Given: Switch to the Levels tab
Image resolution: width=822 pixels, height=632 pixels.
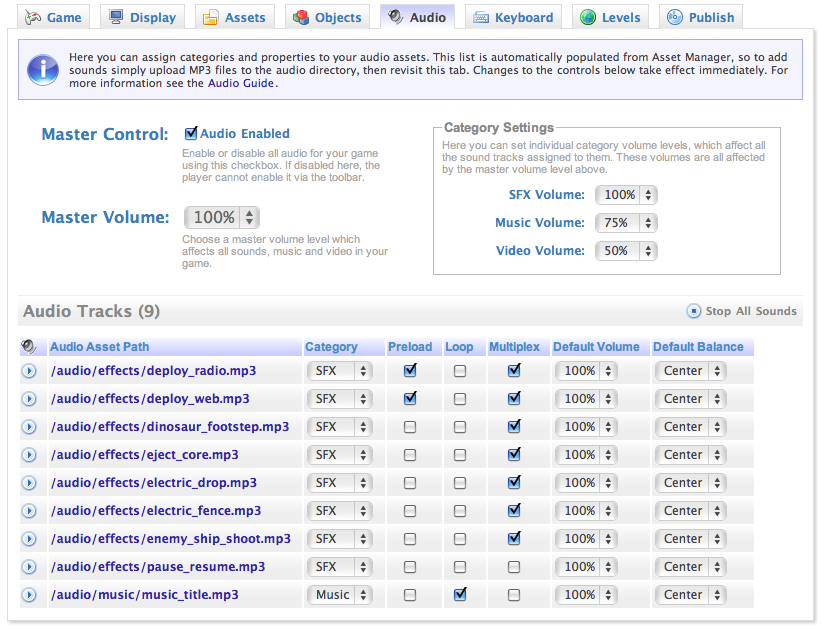Looking at the screenshot, I should [610, 17].
